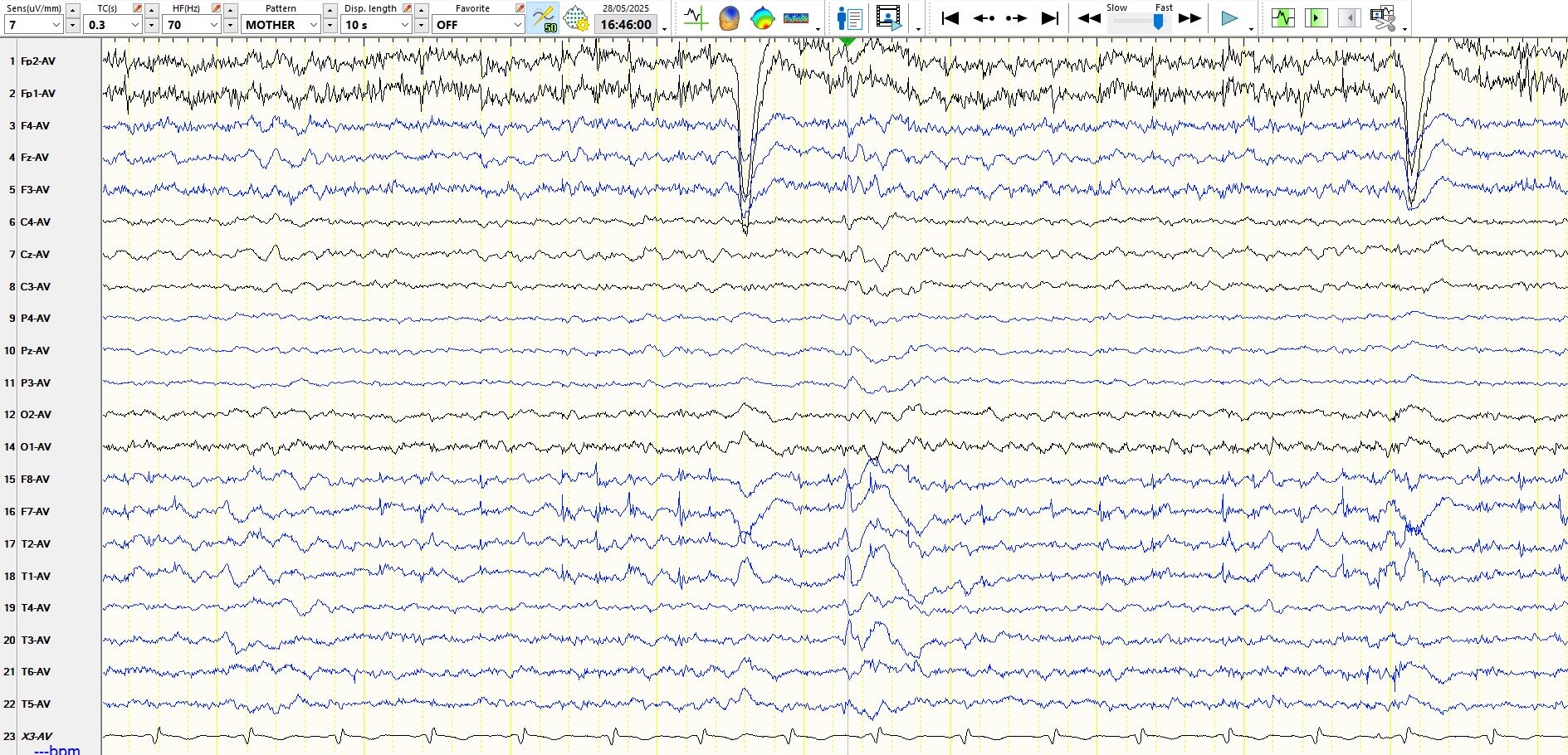Viewport: 1568px width, 755px height.
Task: Expand the video tools overflow arrow
Action: tap(918, 29)
